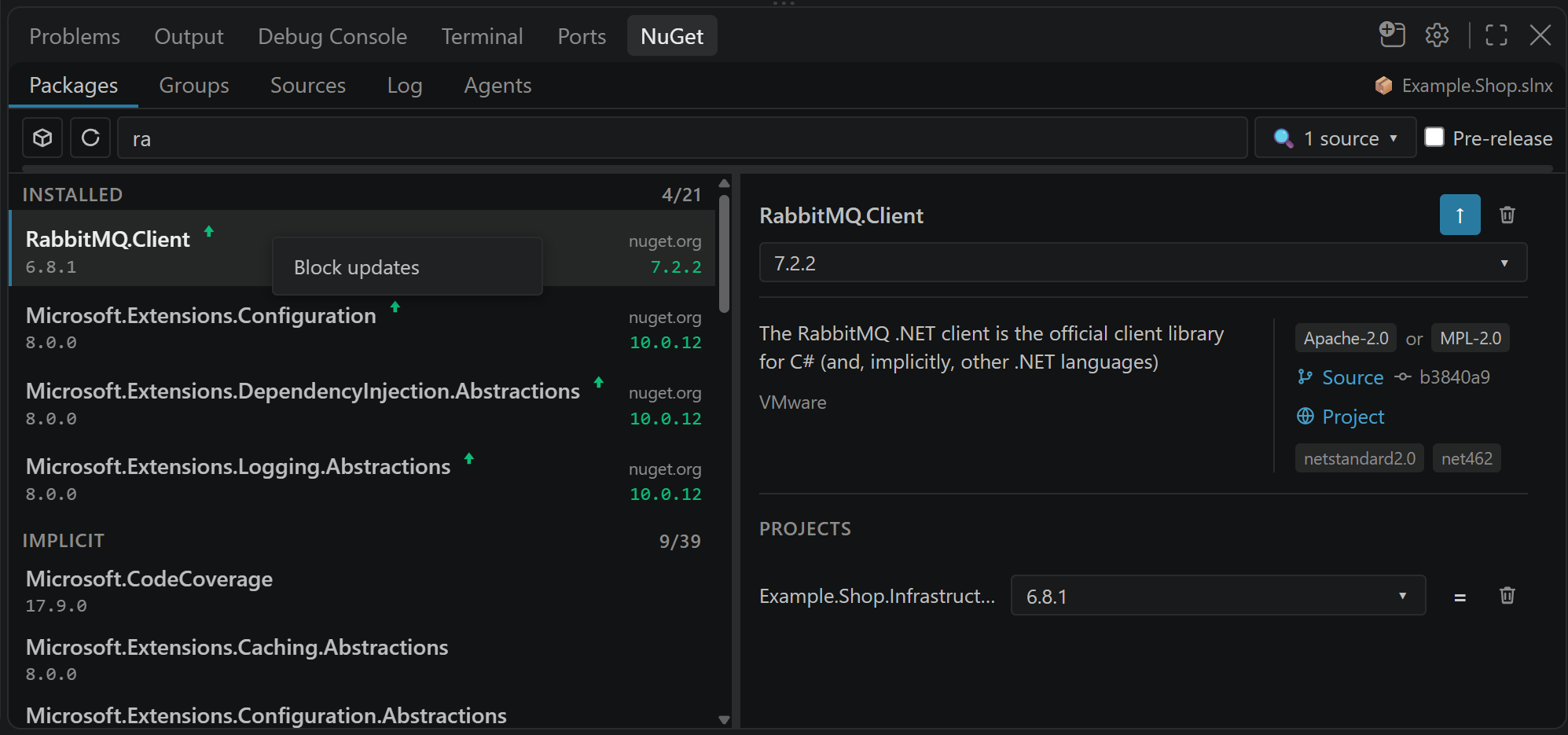Click the netstandard2.0 framework tag
The image size is (1568, 735).
coord(1359,458)
